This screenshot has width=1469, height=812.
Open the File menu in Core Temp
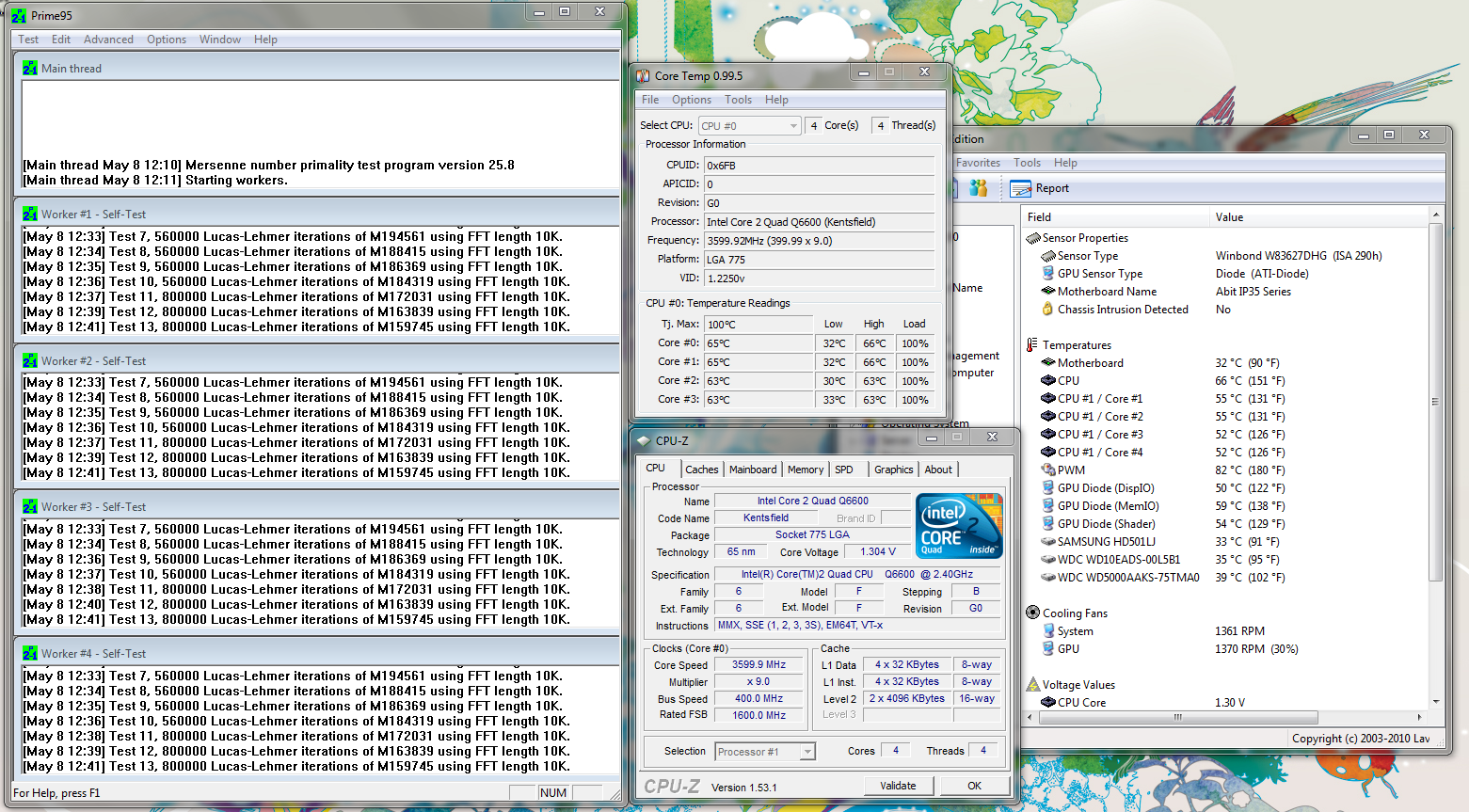[650, 100]
